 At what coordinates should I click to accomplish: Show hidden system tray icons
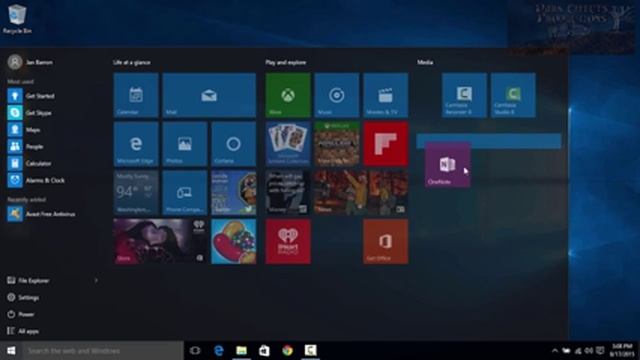click(554, 351)
